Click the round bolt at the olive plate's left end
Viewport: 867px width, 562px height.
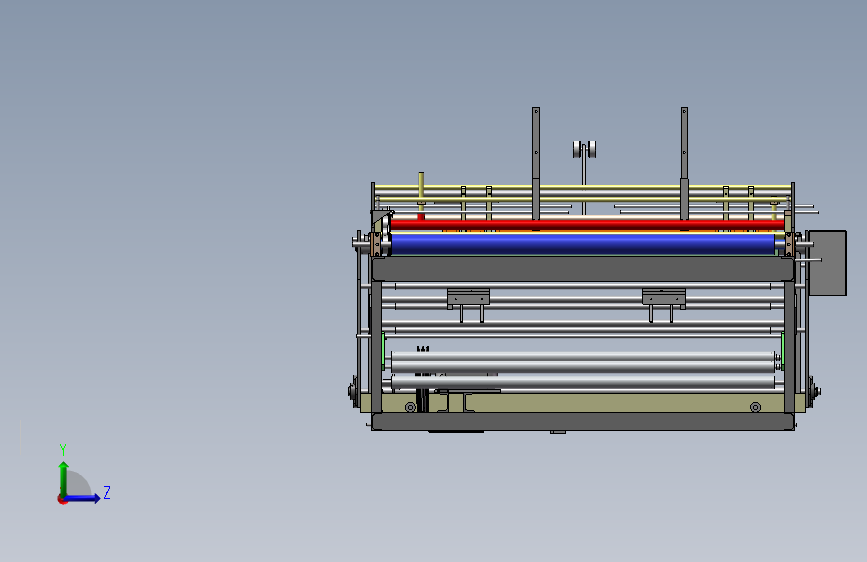(x=410, y=407)
